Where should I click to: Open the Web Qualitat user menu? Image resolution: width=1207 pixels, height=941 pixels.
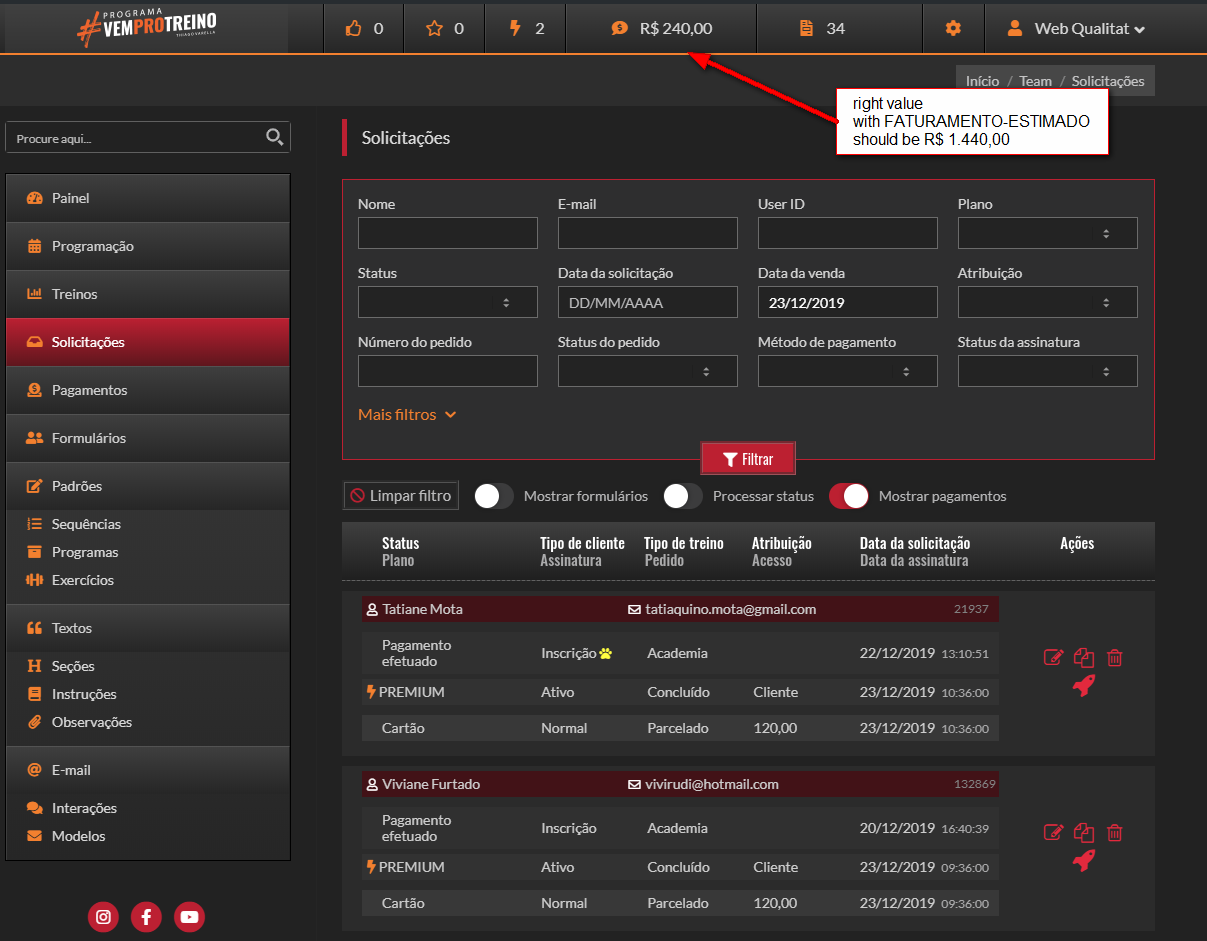click(1077, 28)
